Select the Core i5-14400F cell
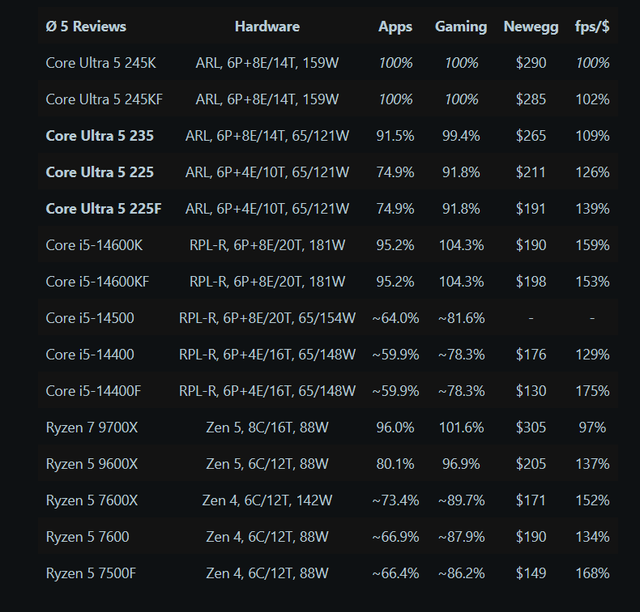The image size is (640, 612). [93, 391]
